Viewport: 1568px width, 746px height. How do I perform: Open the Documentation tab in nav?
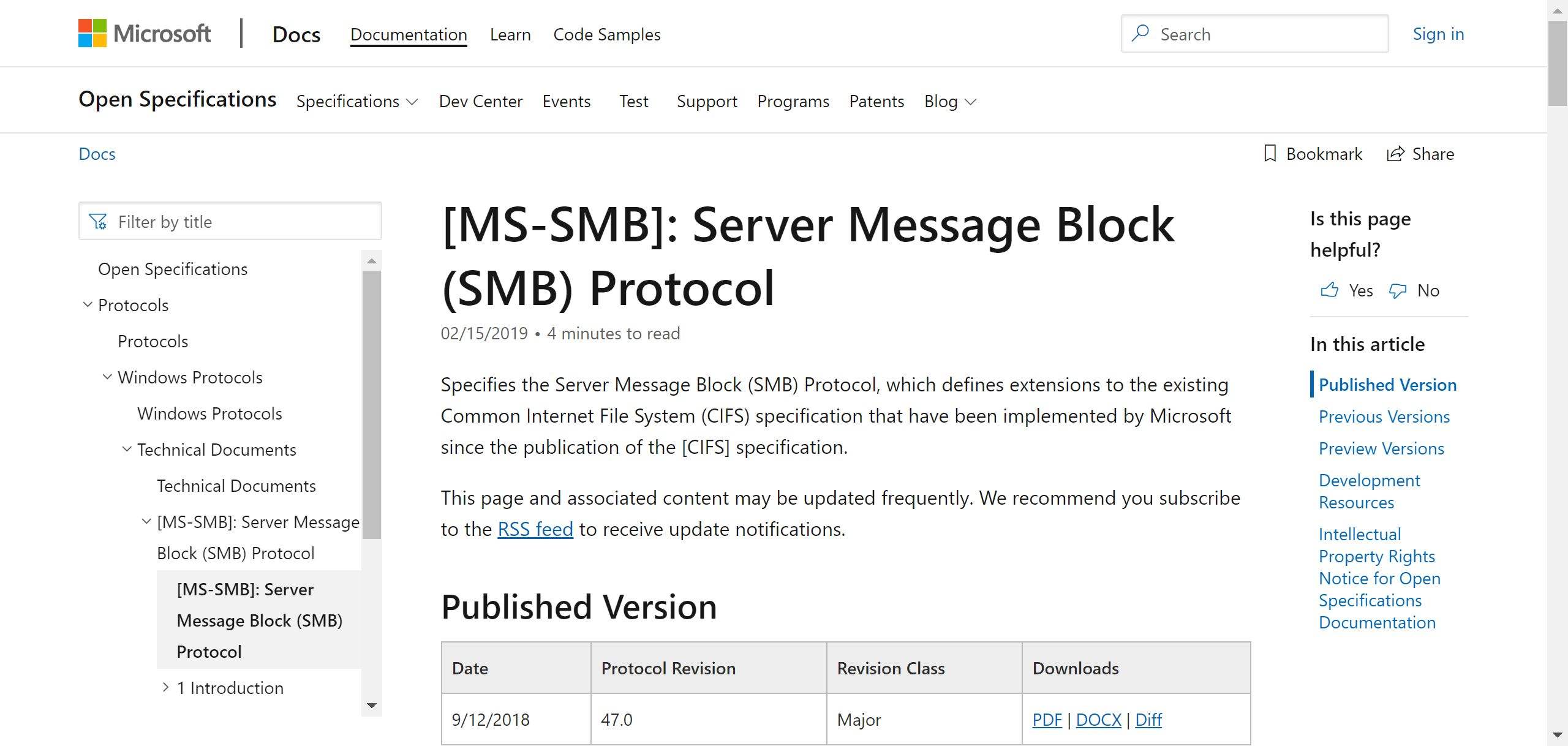[x=408, y=34]
